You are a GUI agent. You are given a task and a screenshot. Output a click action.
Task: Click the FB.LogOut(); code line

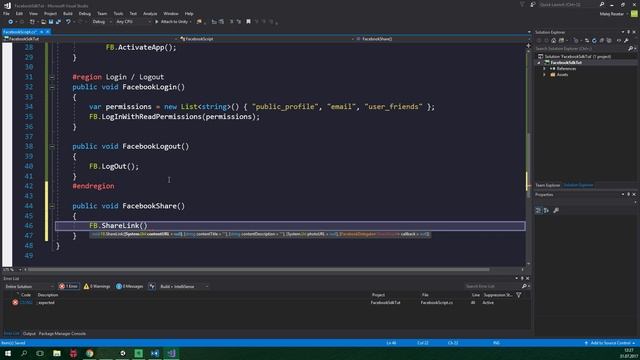coord(114,167)
